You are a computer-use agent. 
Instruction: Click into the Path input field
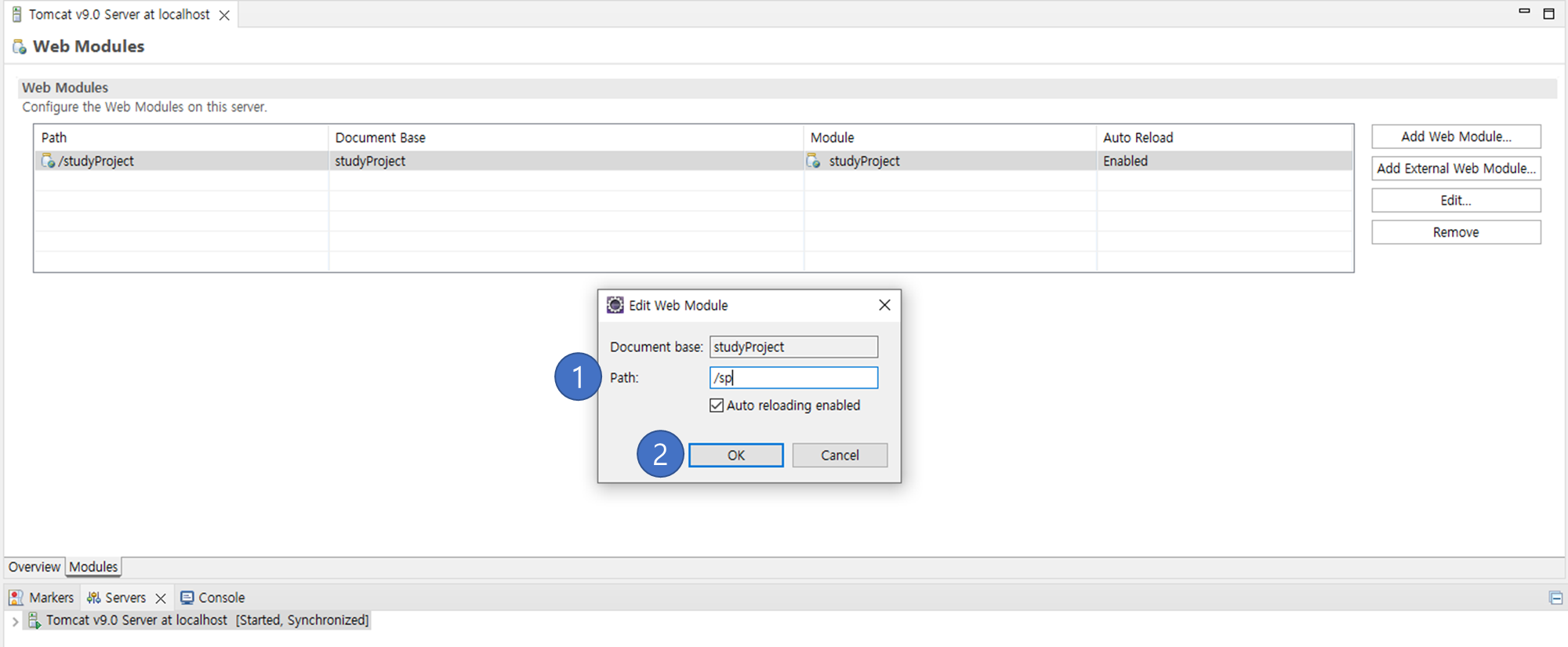point(793,378)
